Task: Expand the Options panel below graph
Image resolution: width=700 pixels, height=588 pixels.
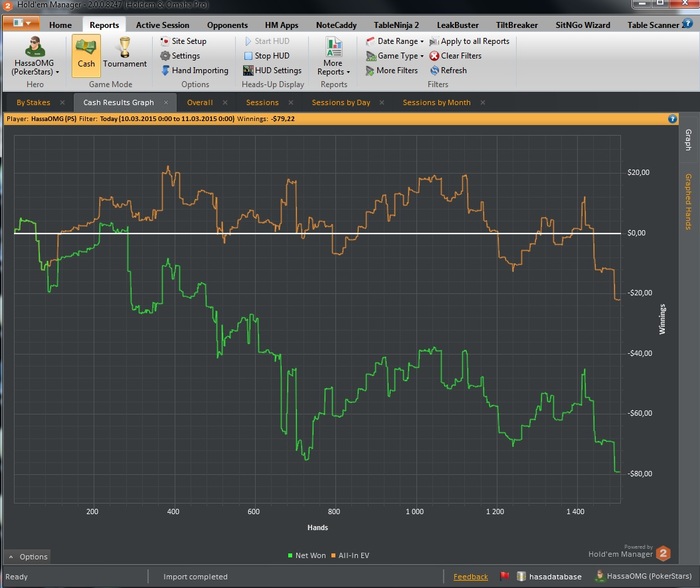Action: [x=27, y=557]
